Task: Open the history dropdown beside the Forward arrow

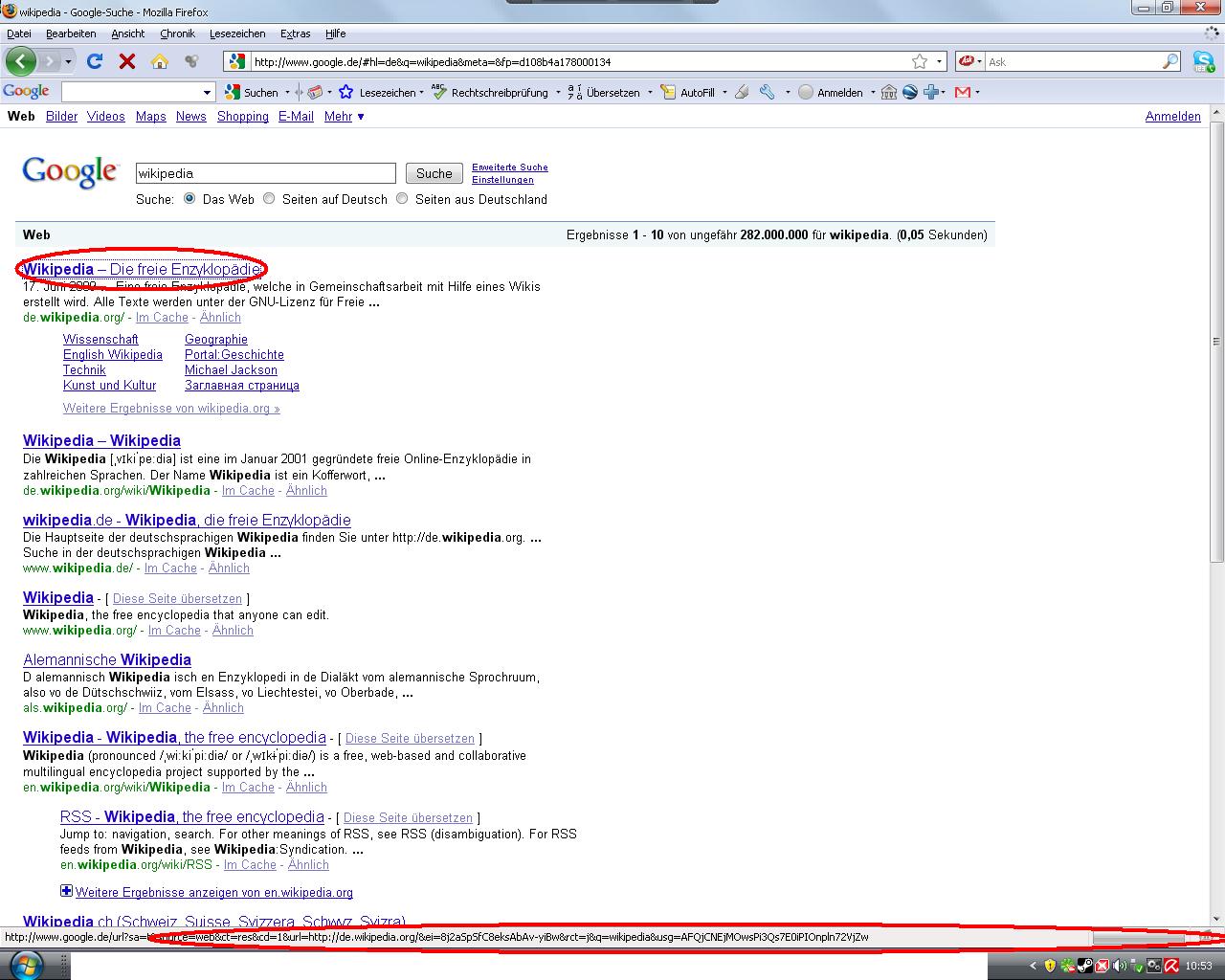Action: click(68, 61)
